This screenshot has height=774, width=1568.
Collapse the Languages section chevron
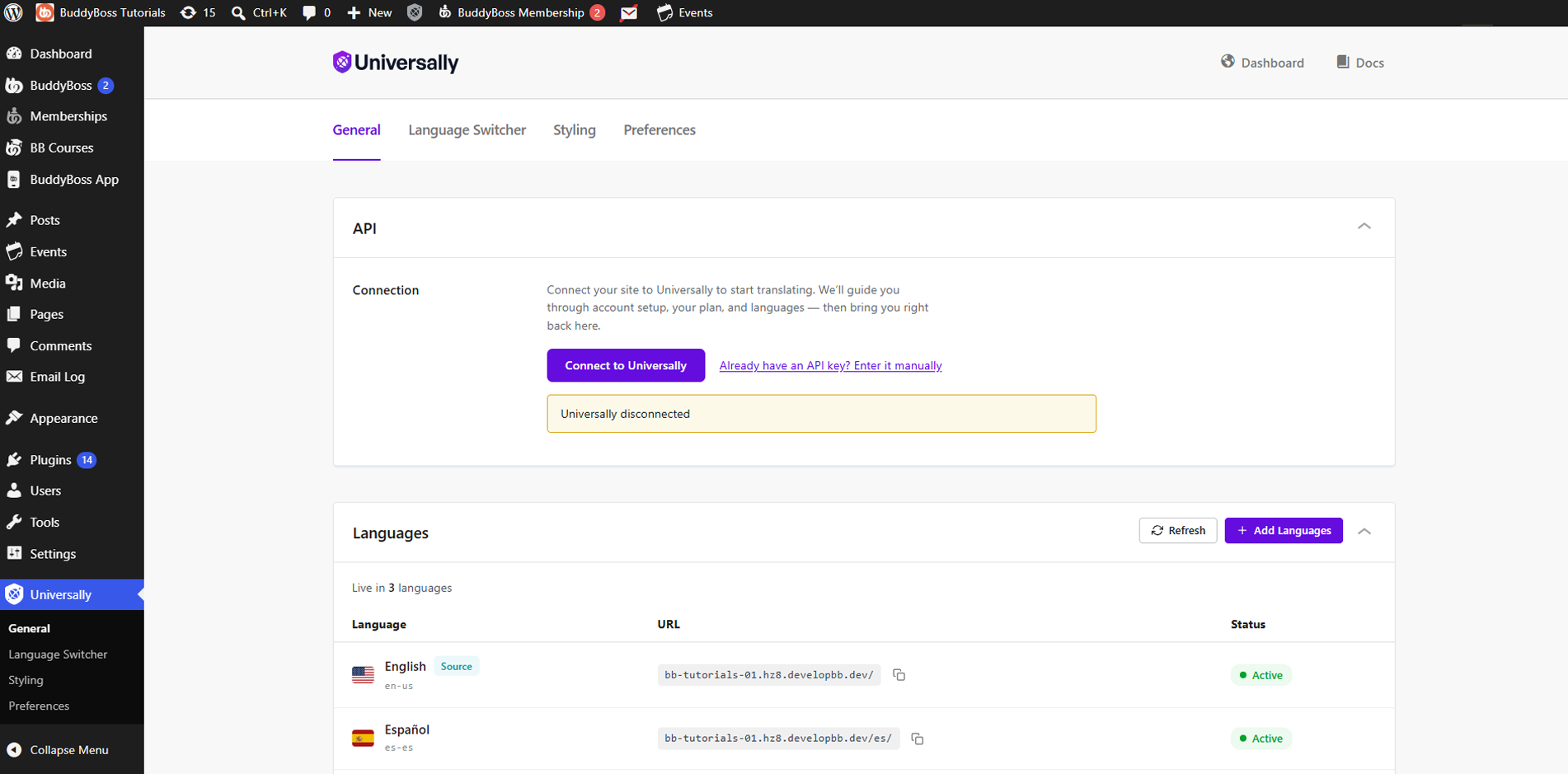[1364, 531]
